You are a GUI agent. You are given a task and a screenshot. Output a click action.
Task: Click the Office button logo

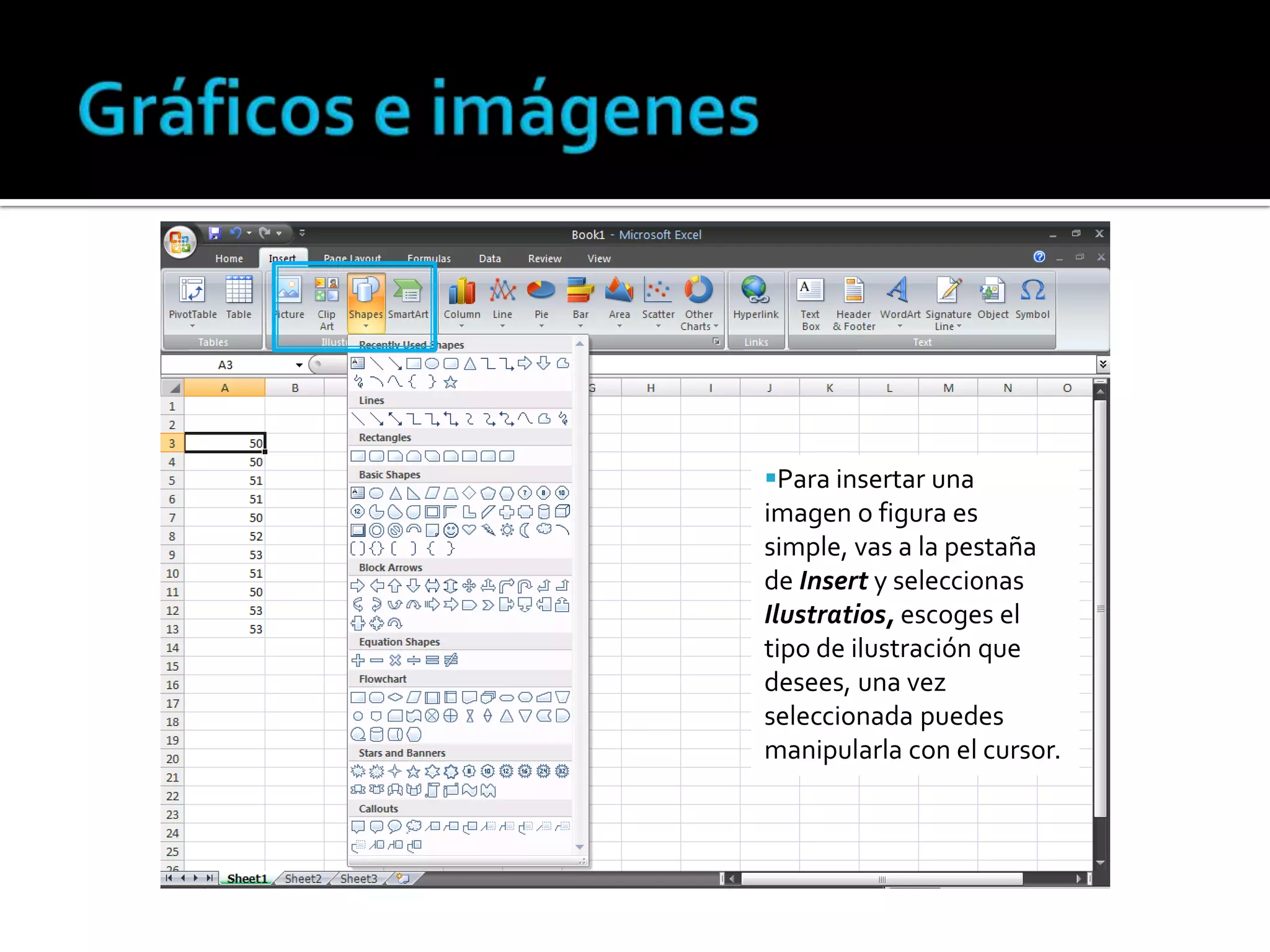(180, 242)
